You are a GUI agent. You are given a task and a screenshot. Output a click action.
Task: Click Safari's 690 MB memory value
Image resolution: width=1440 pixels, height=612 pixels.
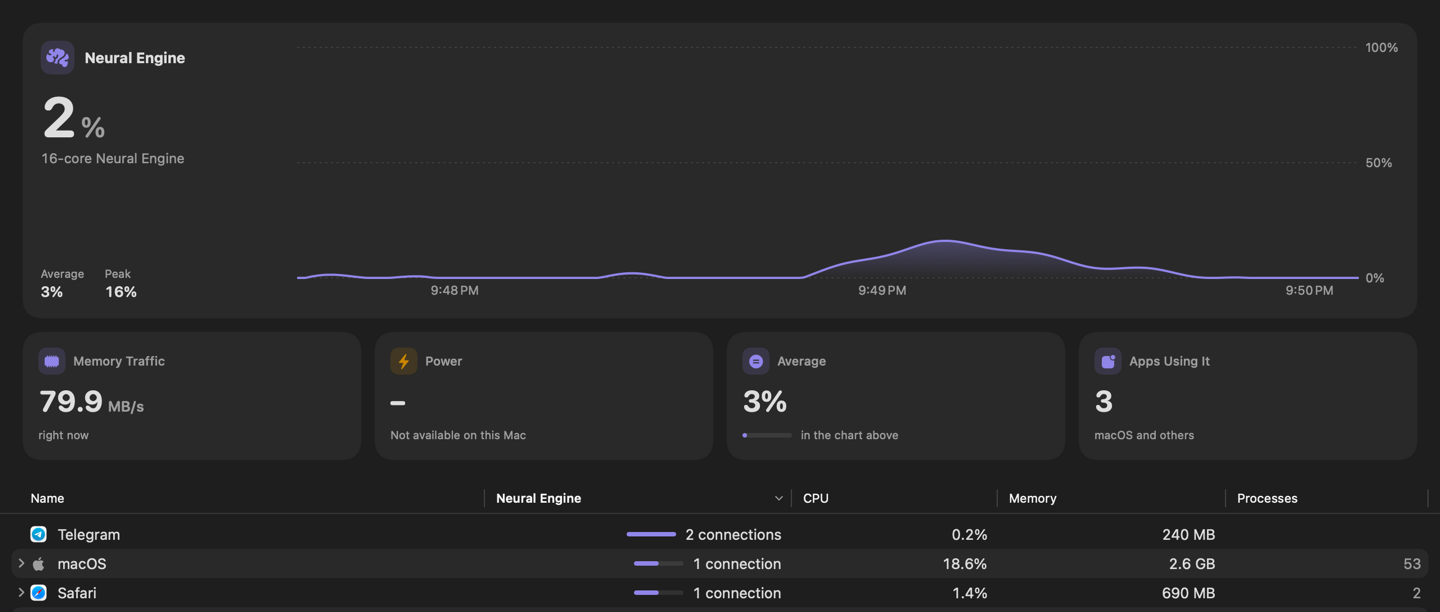point(1188,593)
